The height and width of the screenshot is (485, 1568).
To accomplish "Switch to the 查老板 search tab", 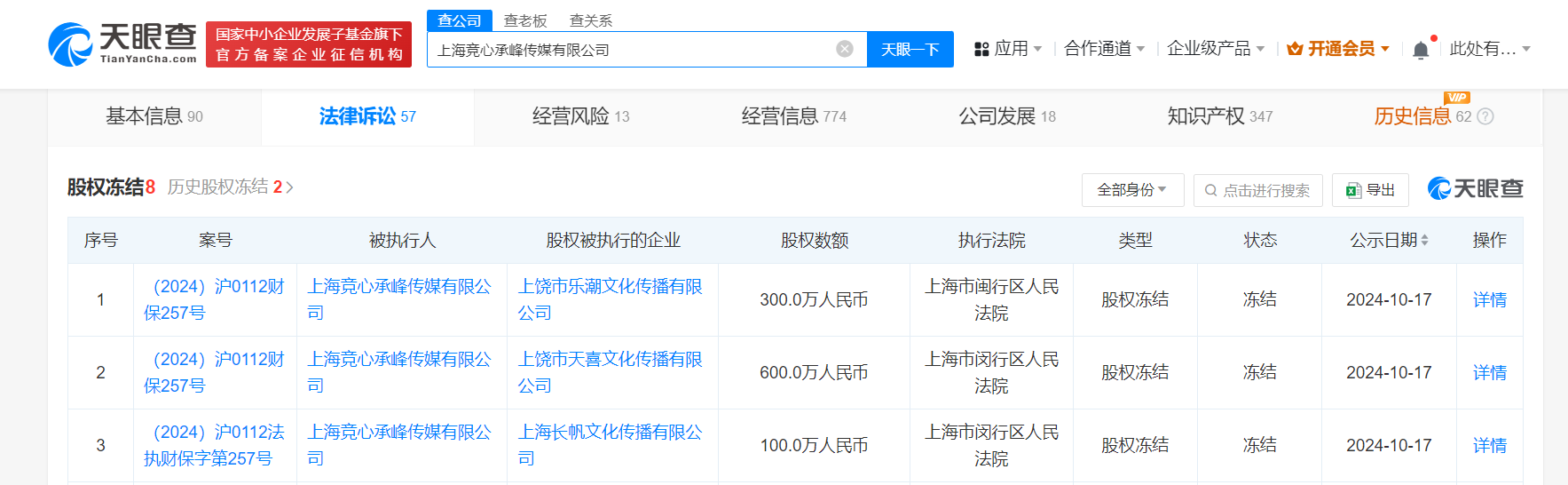I will coord(525,20).
